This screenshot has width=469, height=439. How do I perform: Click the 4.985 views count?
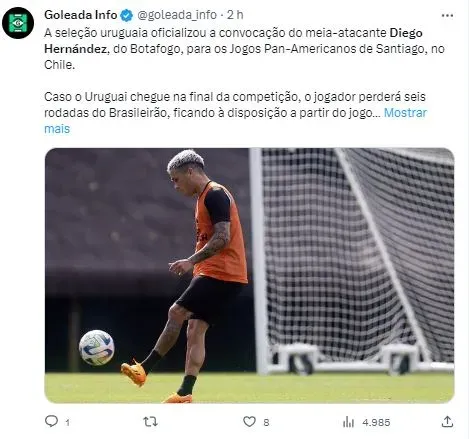coord(376,423)
